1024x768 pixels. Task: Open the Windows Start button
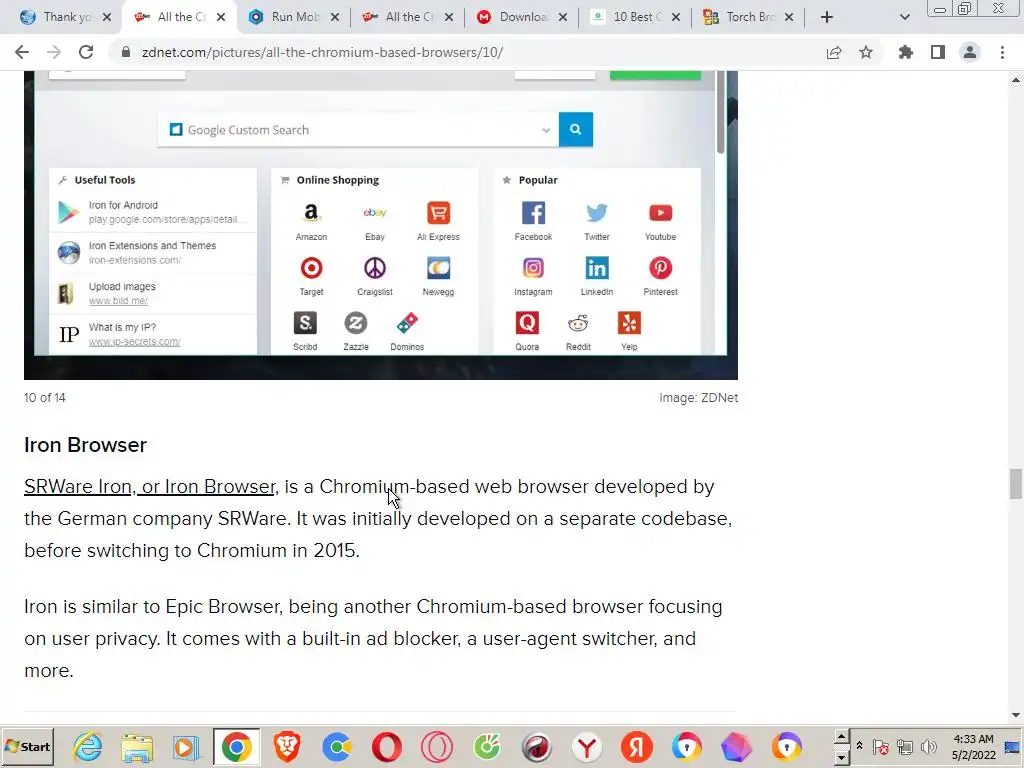[27, 746]
